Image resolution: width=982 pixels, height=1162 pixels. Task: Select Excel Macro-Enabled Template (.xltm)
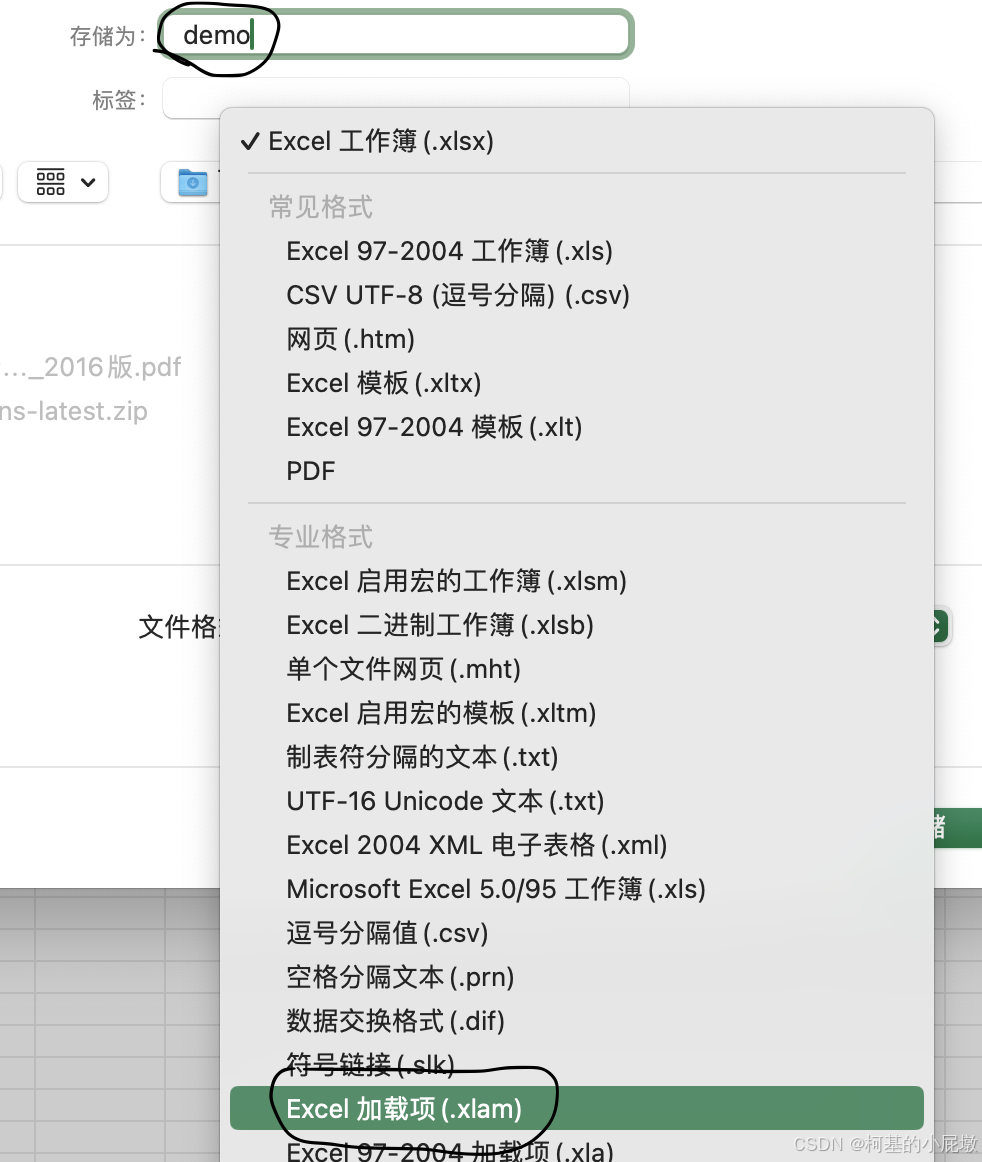(577, 713)
